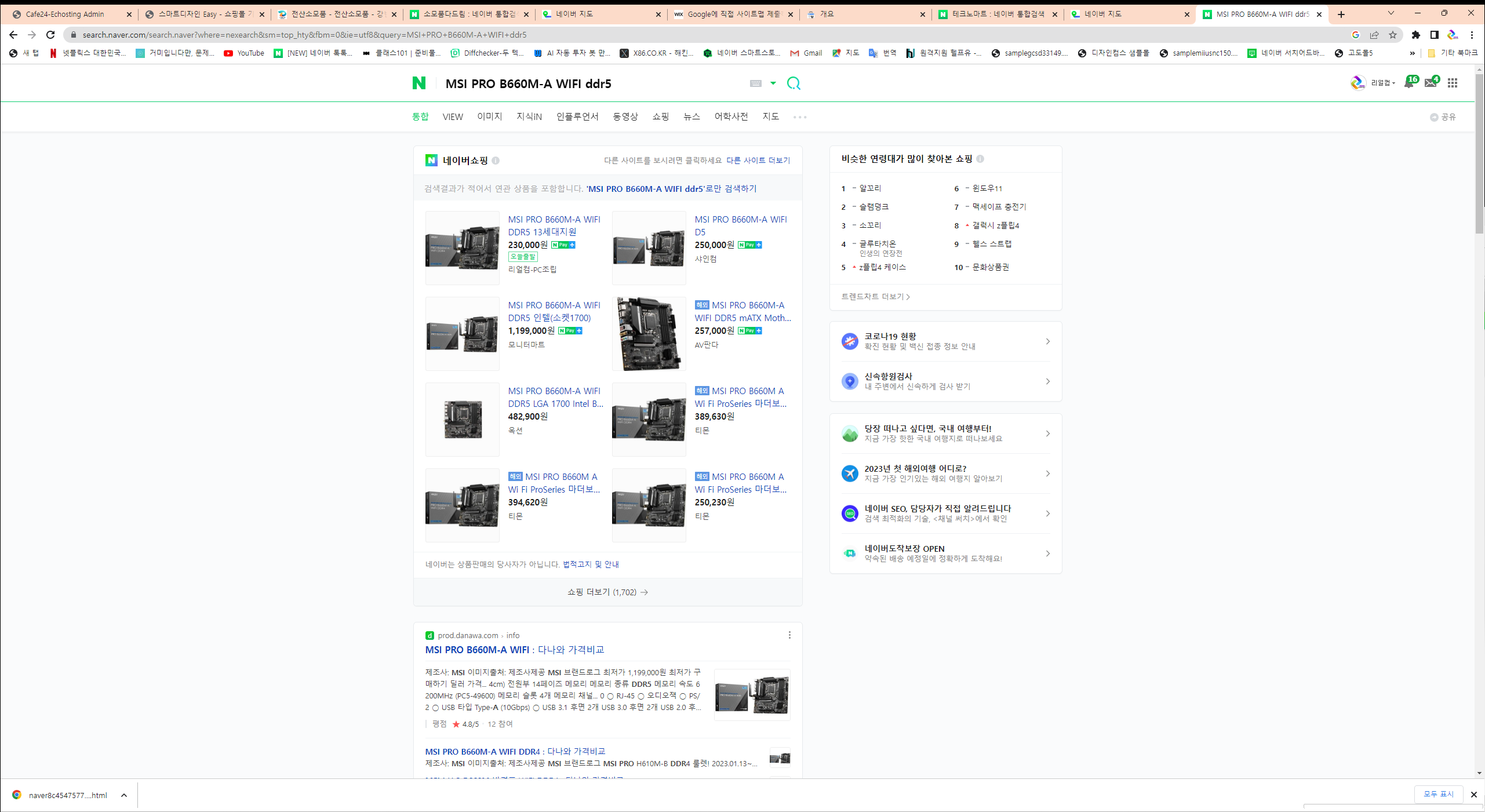Click the domestic travel mountain icon
The height and width of the screenshot is (812, 1485).
pyautogui.click(x=850, y=434)
